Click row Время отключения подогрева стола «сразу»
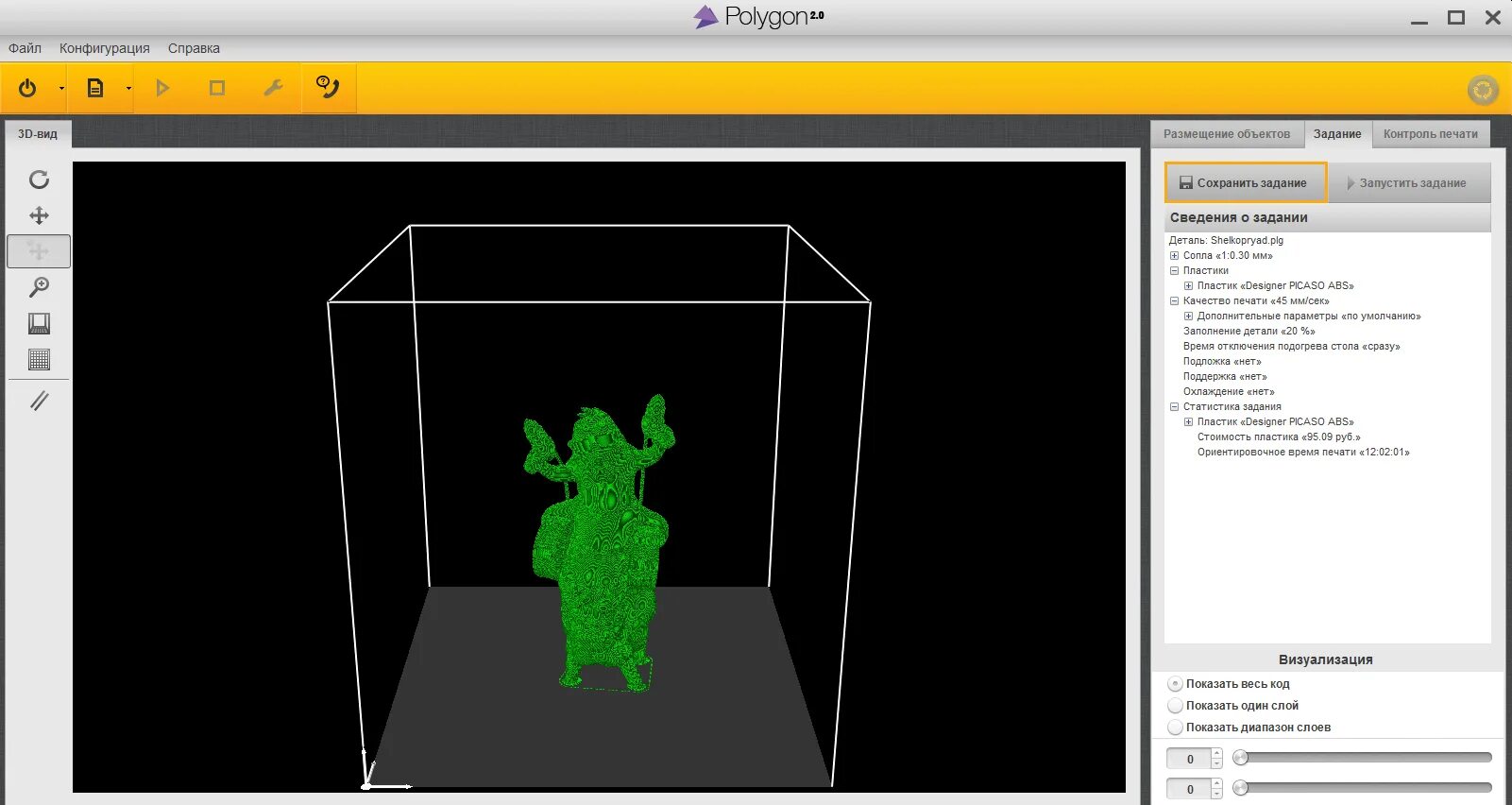 1291,347
